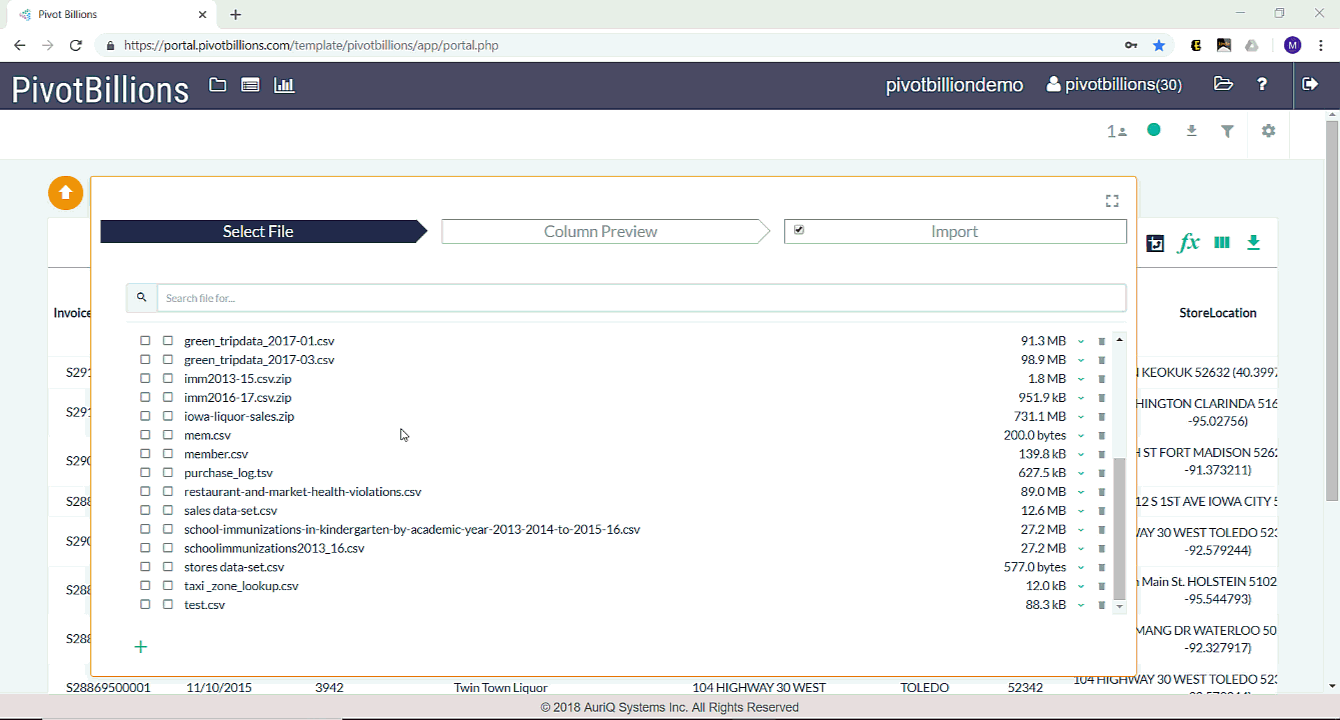Expand chevron for mem.csv

click(1081, 436)
